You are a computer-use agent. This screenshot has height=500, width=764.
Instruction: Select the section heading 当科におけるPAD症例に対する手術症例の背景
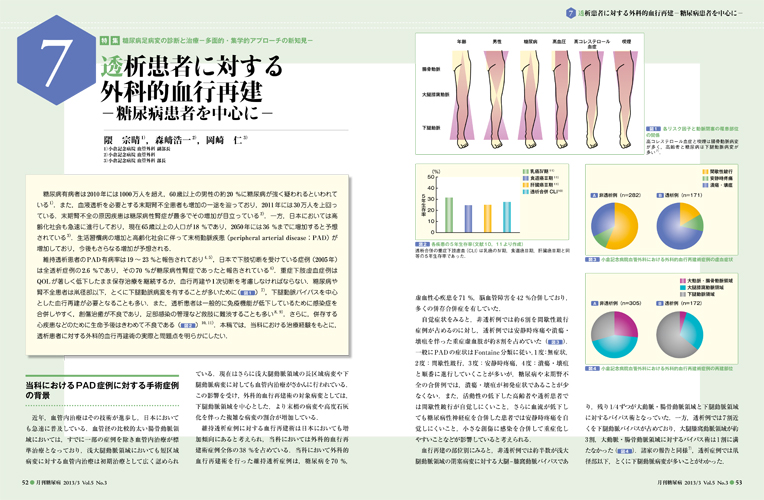pyautogui.click(x=102, y=390)
